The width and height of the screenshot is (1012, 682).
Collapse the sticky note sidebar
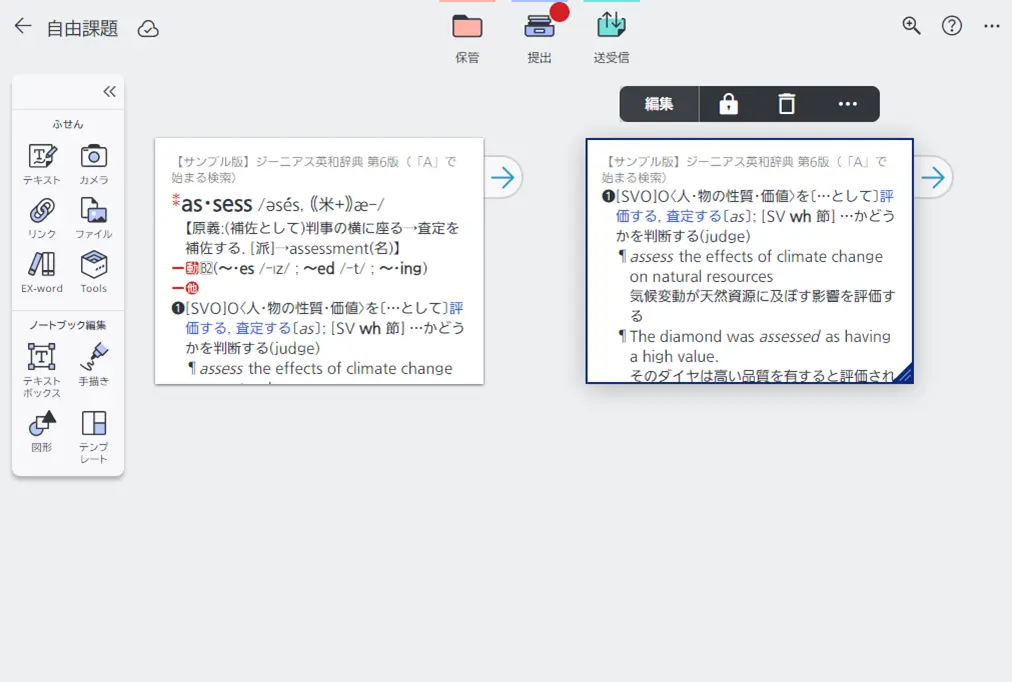click(x=109, y=91)
